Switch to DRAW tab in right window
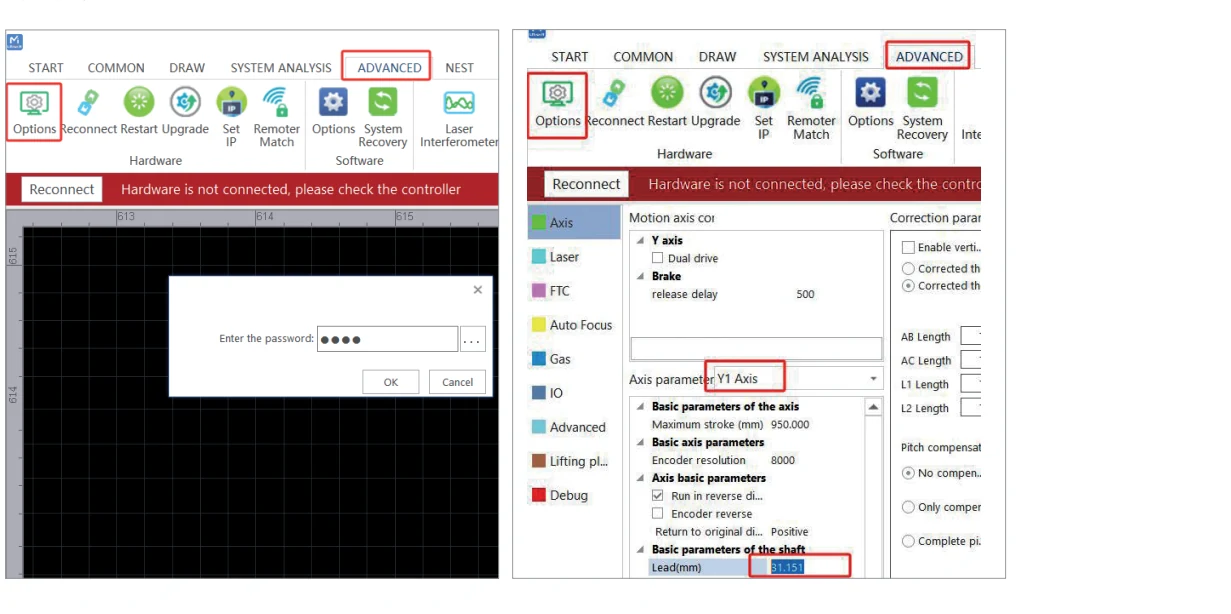The height and width of the screenshot is (614, 1231). click(717, 57)
